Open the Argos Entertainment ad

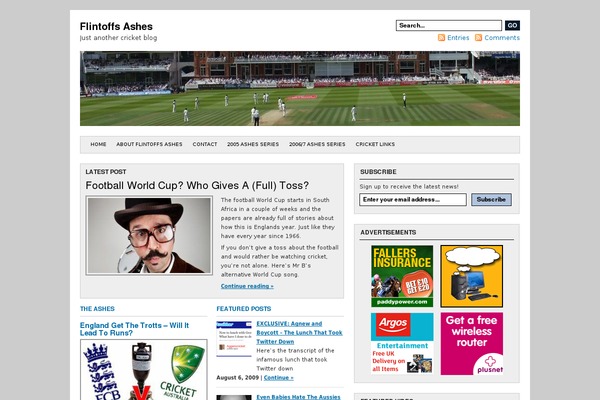click(402, 344)
